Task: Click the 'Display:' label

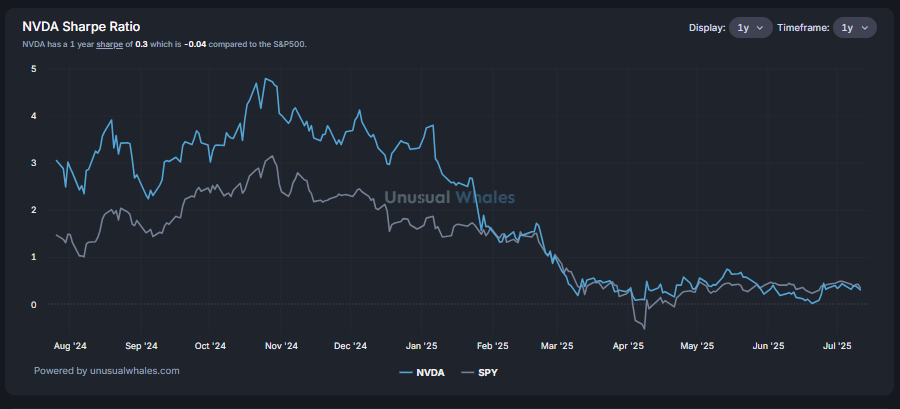Action: tap(707, 28)
